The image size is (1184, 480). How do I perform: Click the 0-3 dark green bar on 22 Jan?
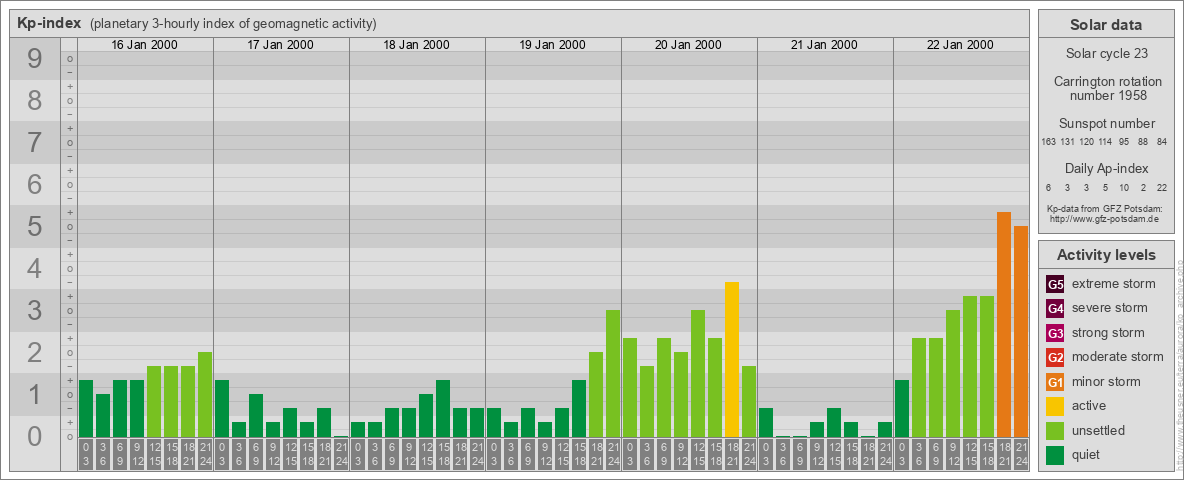point(902,408)
